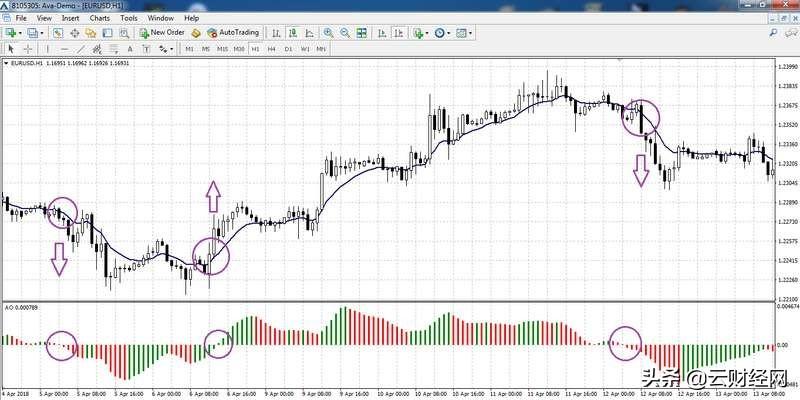
Task: Open the Tools menu
Action: point(129,18)
